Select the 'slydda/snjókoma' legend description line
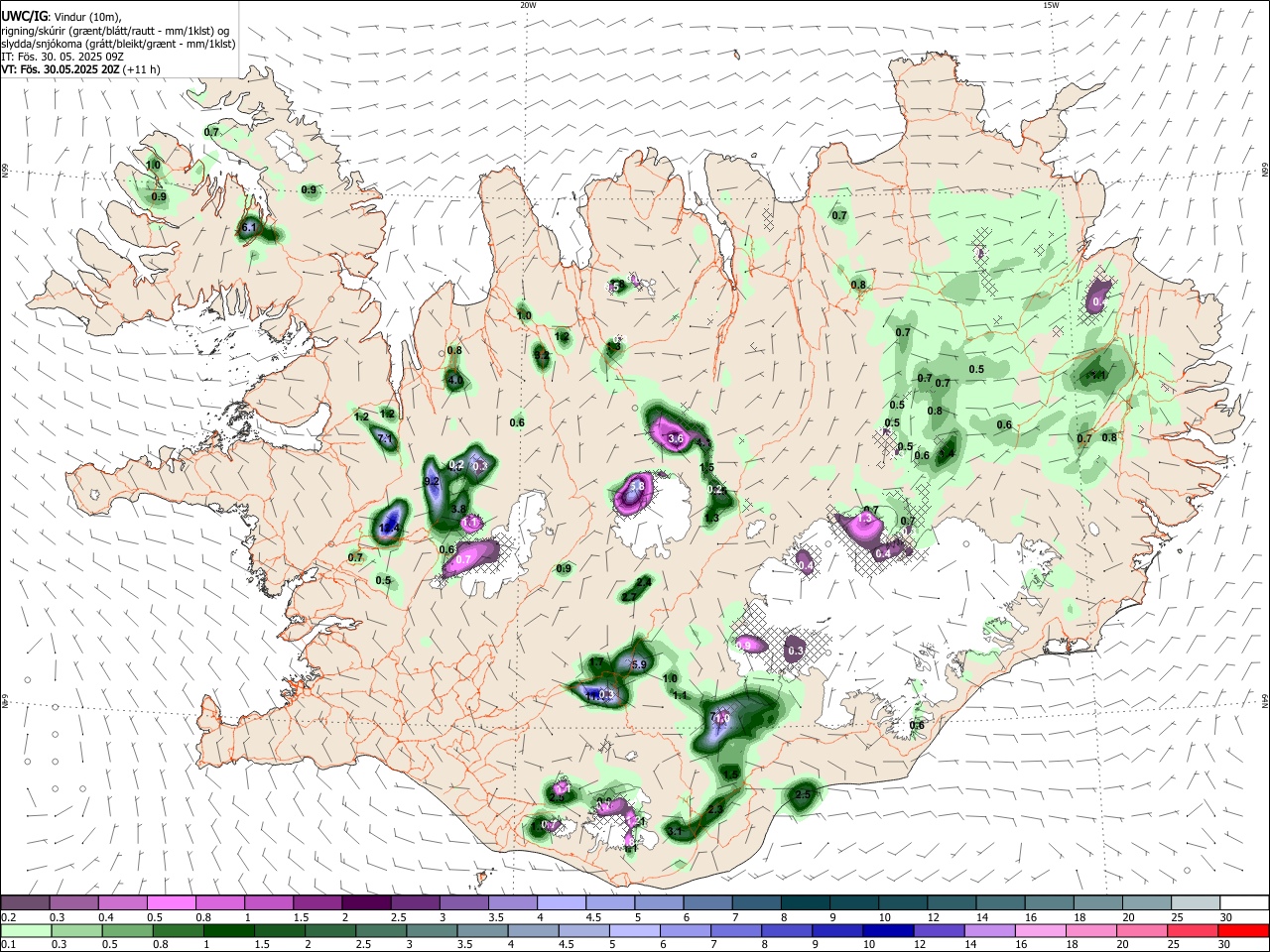 pyautogui.click(x=118, y=44)
